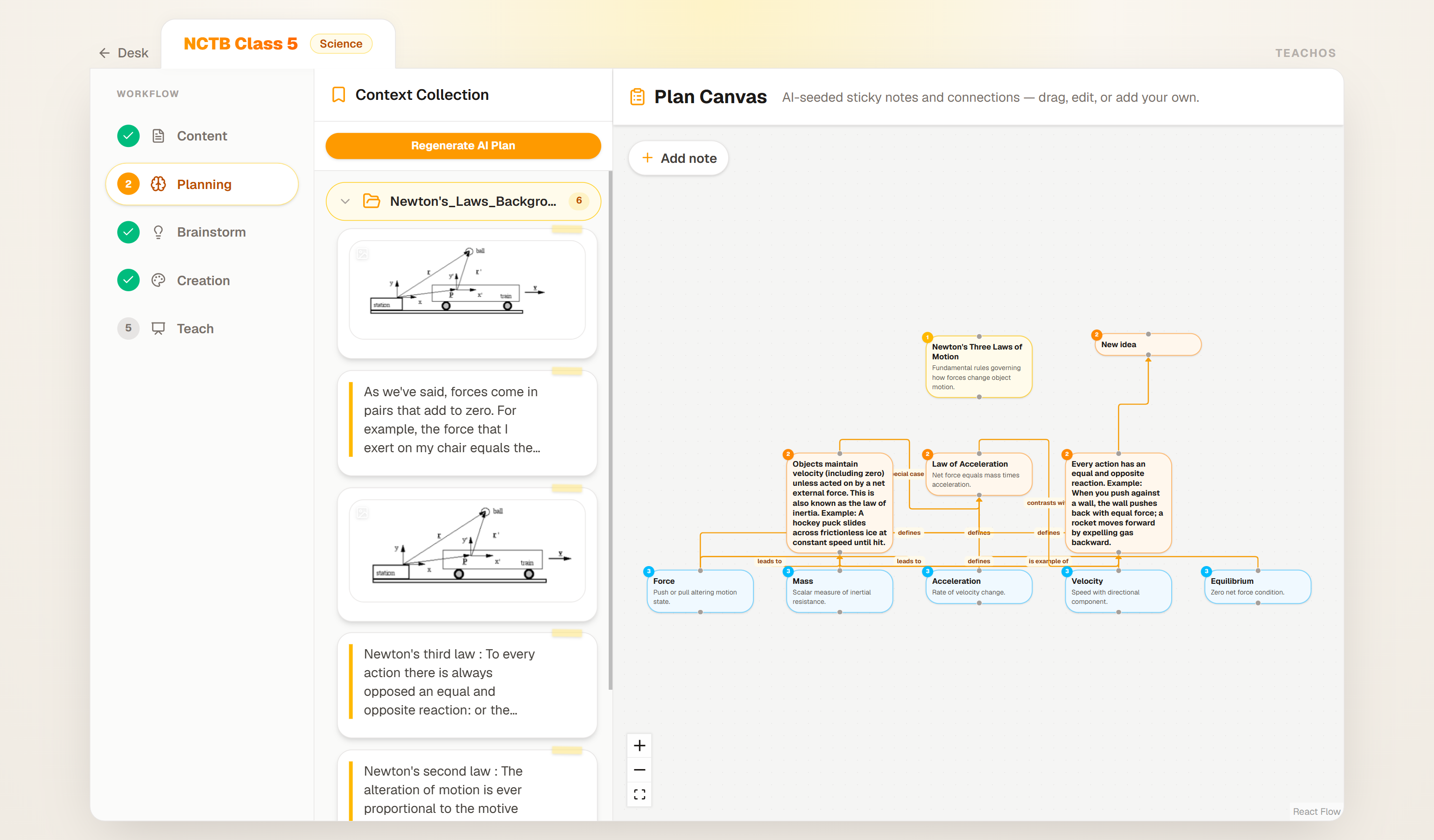This screenshot has height=840, width=1434.
Task: Click the Context Collection vertical scrollbar
Action: point(611,430)
